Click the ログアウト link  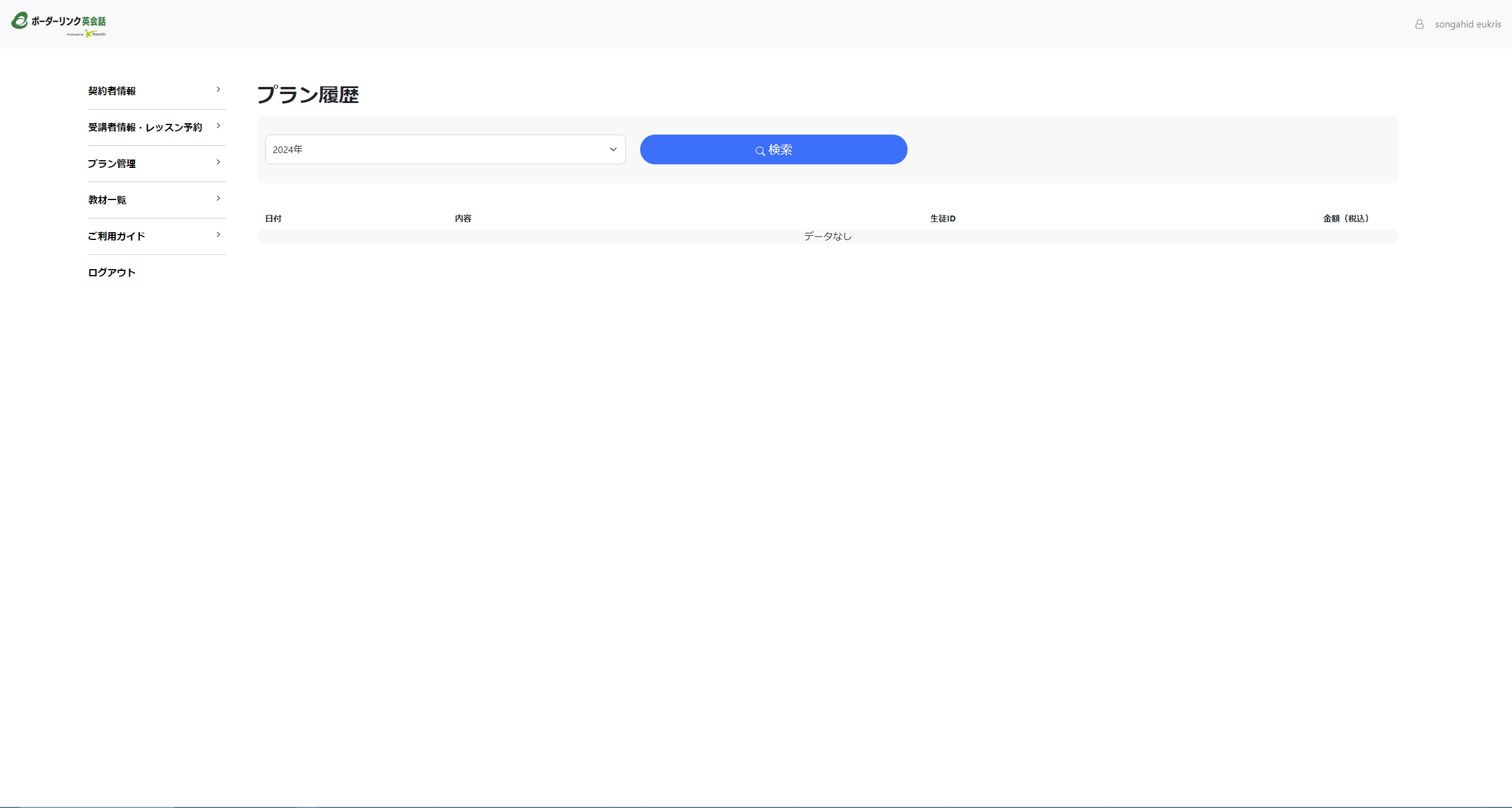coord(112,273)
